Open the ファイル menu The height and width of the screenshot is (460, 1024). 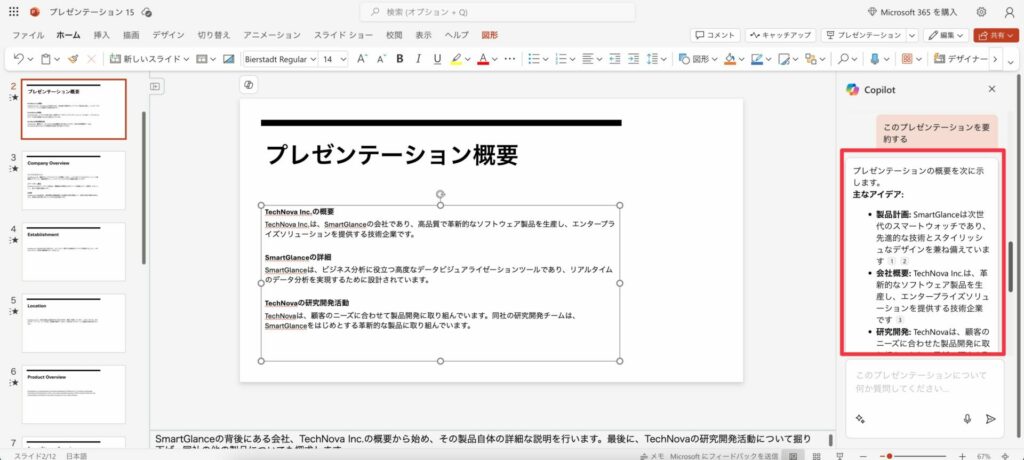[x=28, y=35]
